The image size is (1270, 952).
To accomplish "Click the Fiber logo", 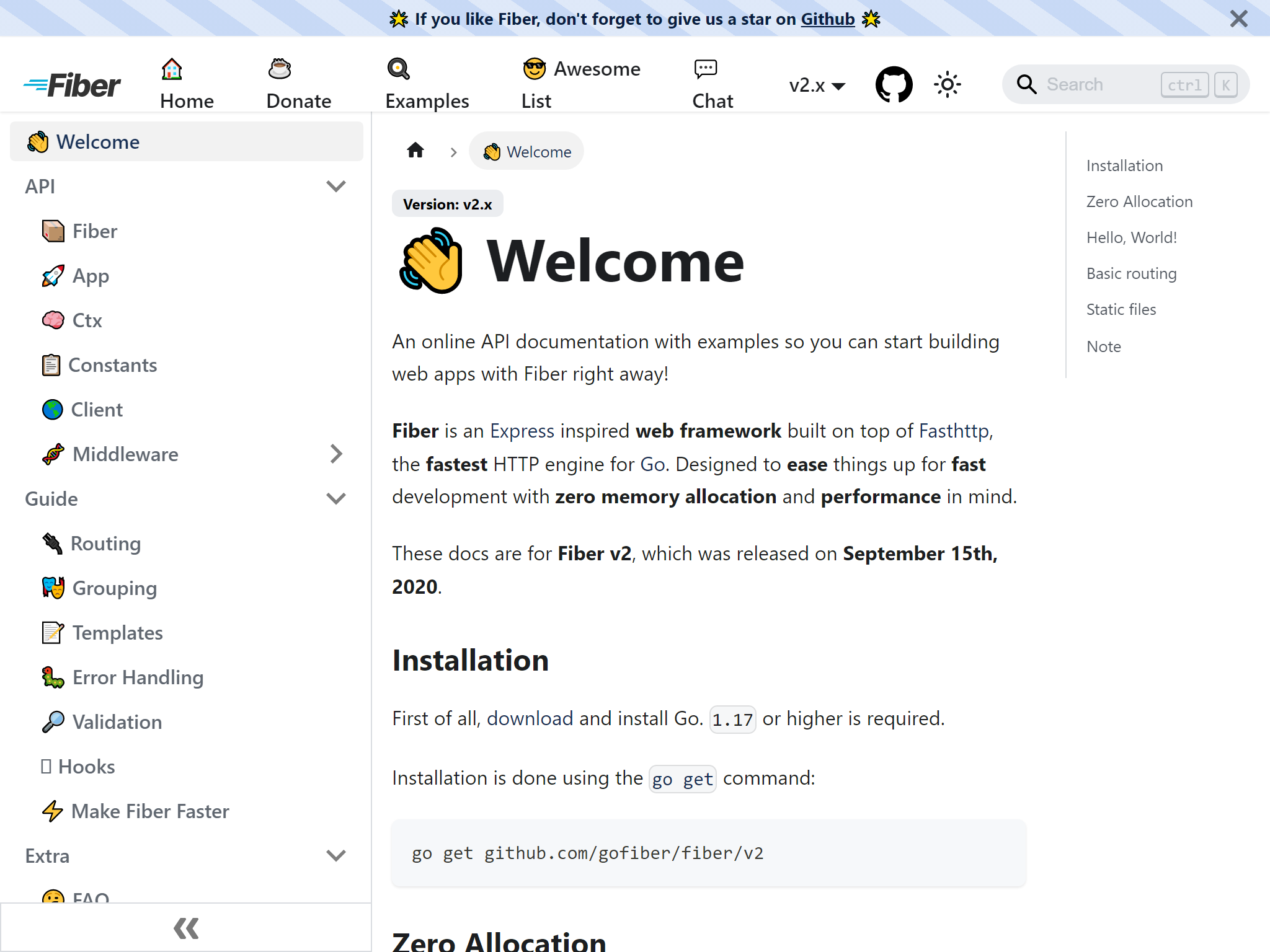I will point(73,85).
